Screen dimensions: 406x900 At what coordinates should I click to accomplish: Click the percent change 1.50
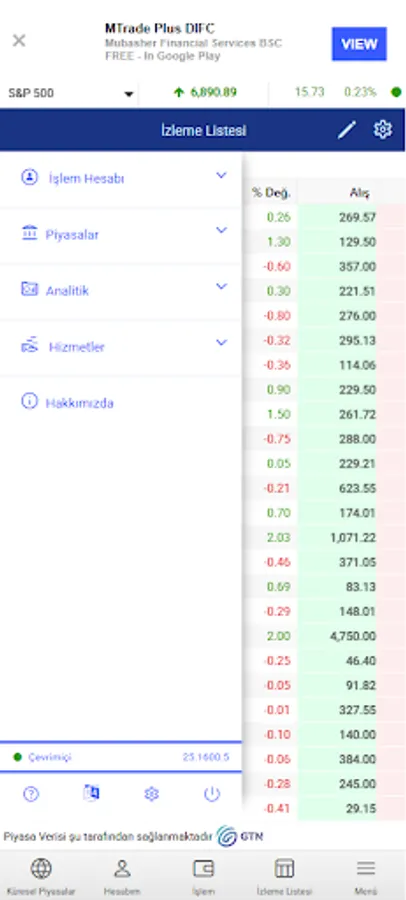tap(279, 414)
